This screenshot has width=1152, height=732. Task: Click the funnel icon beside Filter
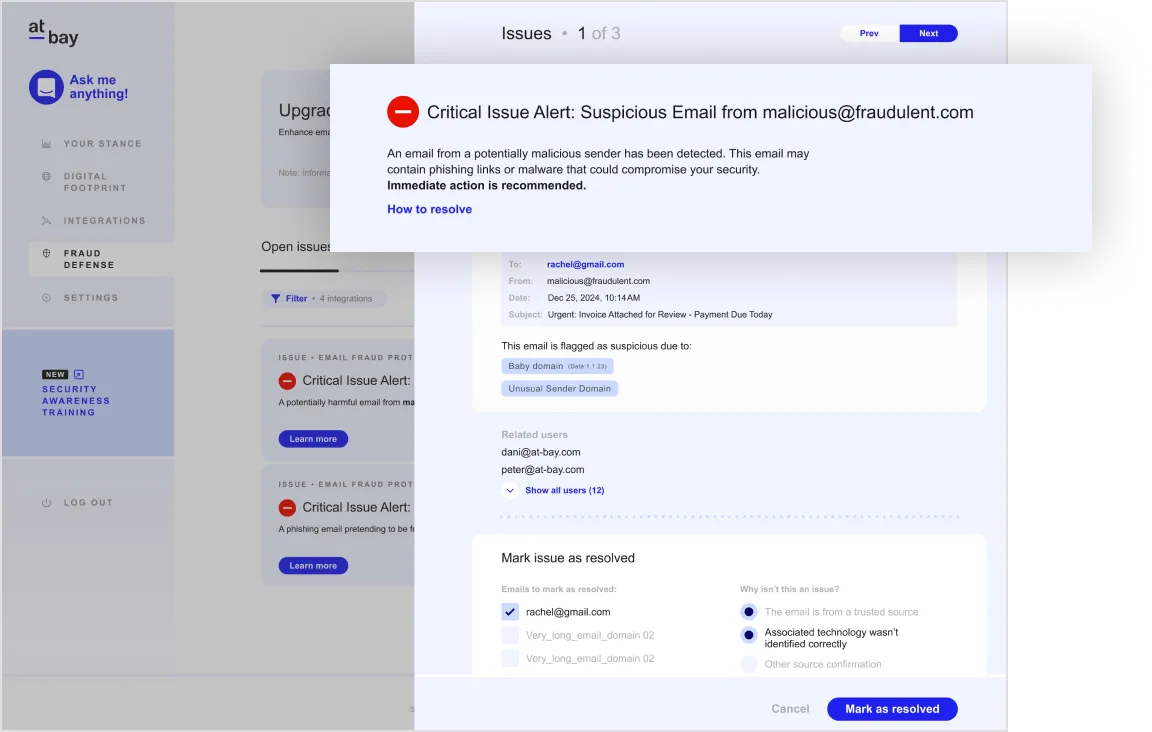(x=276, y=298)
